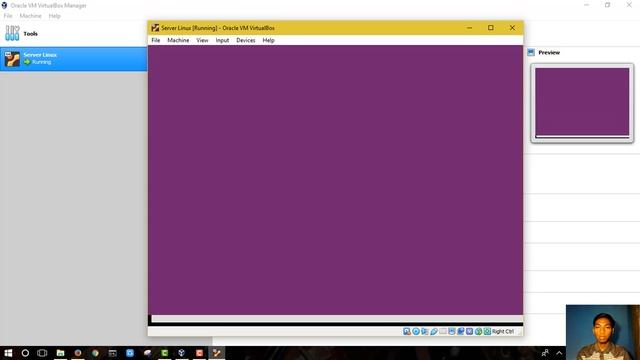Open the Devices menu of the VM window
640x360 pixels.
click(246, 40)
